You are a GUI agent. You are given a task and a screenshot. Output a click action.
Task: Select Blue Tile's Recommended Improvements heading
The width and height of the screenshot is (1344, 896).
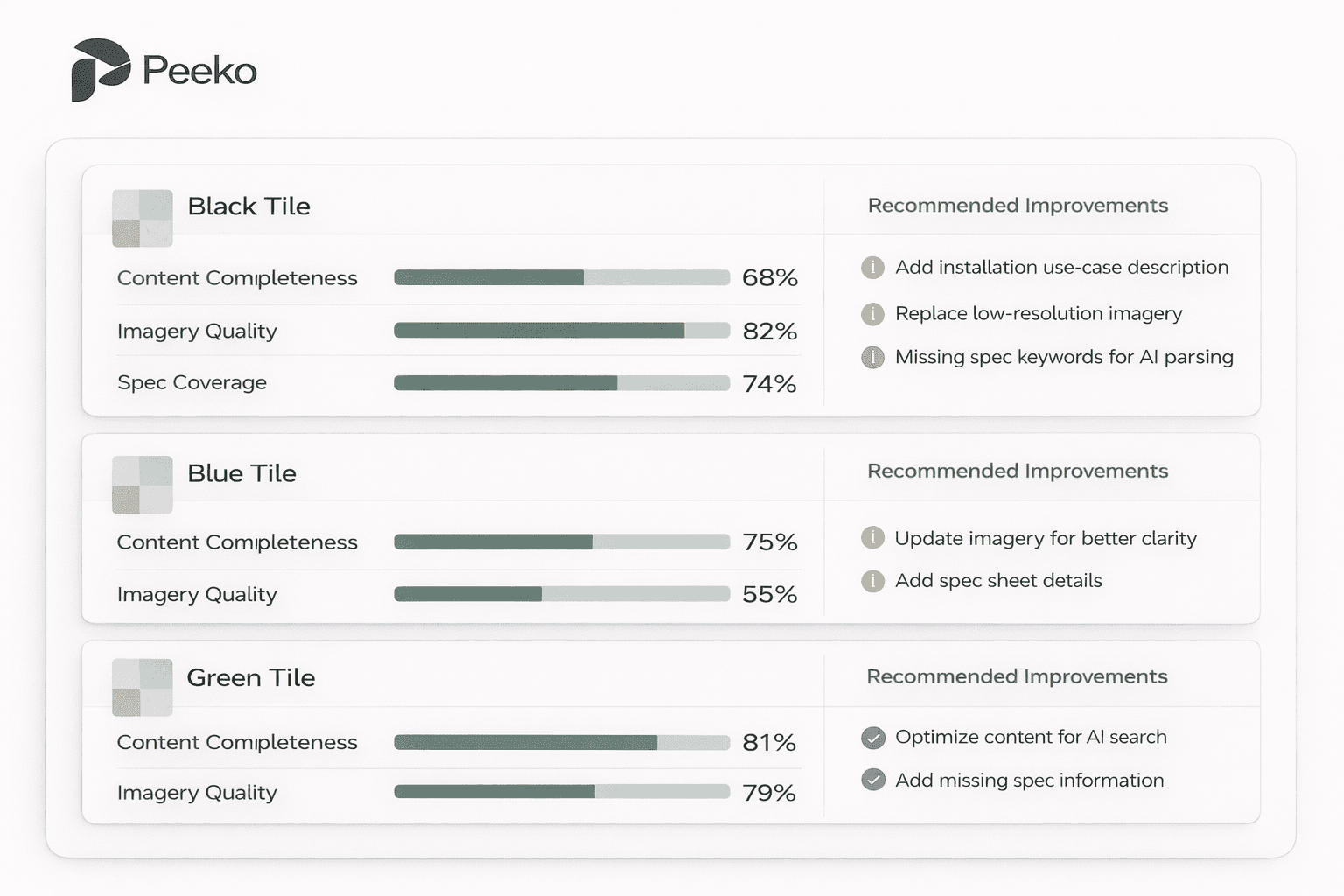point(1017,472)
